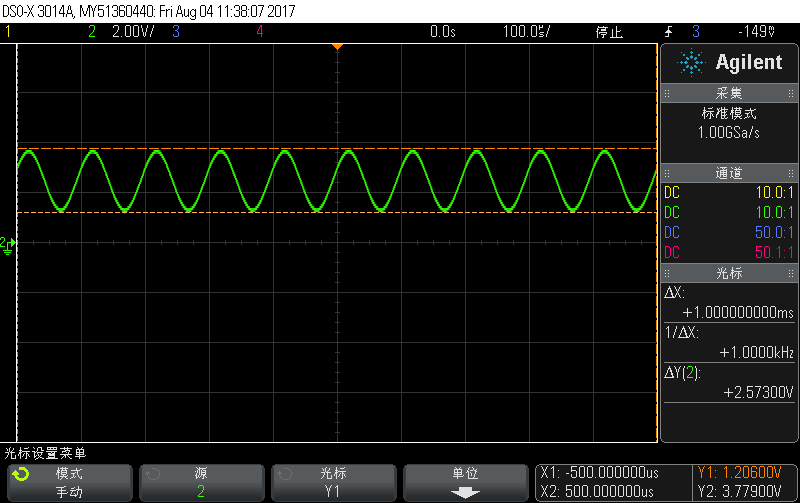Click the 模式 手动 cursor mode softkey
800x503 pixels.
69,483
